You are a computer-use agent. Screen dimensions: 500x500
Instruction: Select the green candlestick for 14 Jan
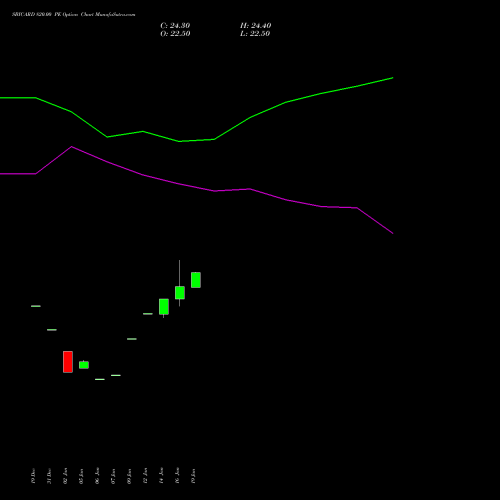(164, 307)
